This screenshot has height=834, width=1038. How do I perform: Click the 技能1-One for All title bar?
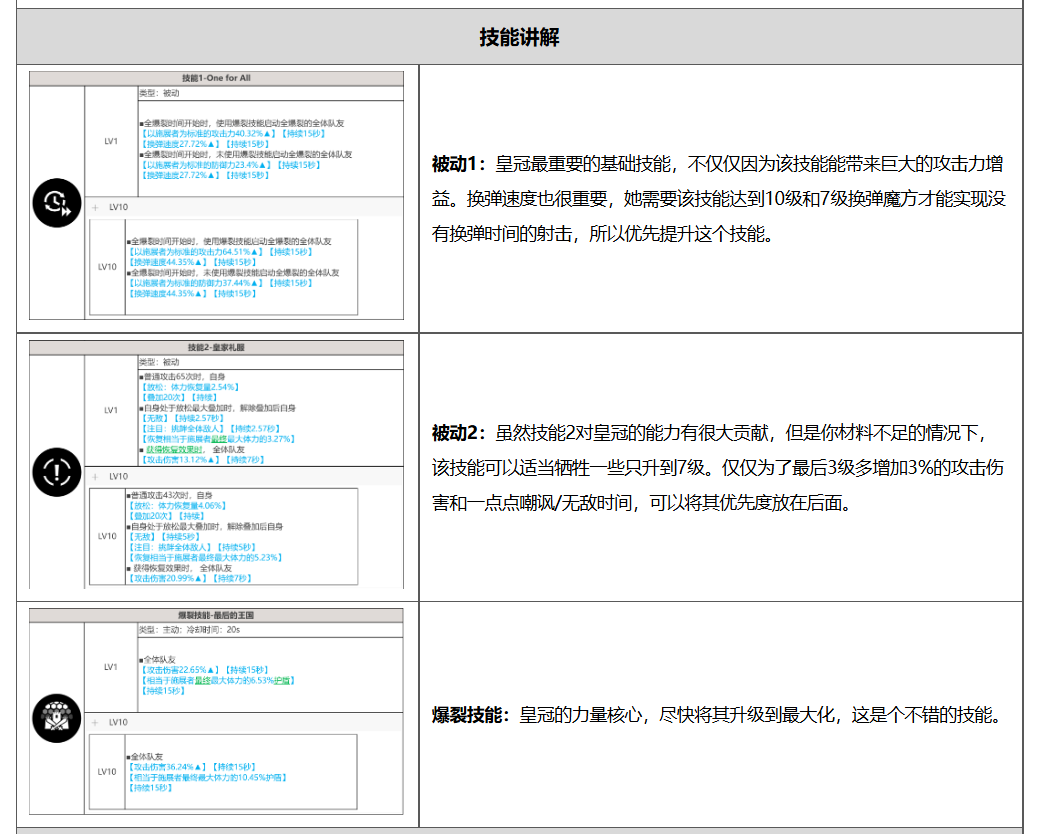click(x=216, y=78)
